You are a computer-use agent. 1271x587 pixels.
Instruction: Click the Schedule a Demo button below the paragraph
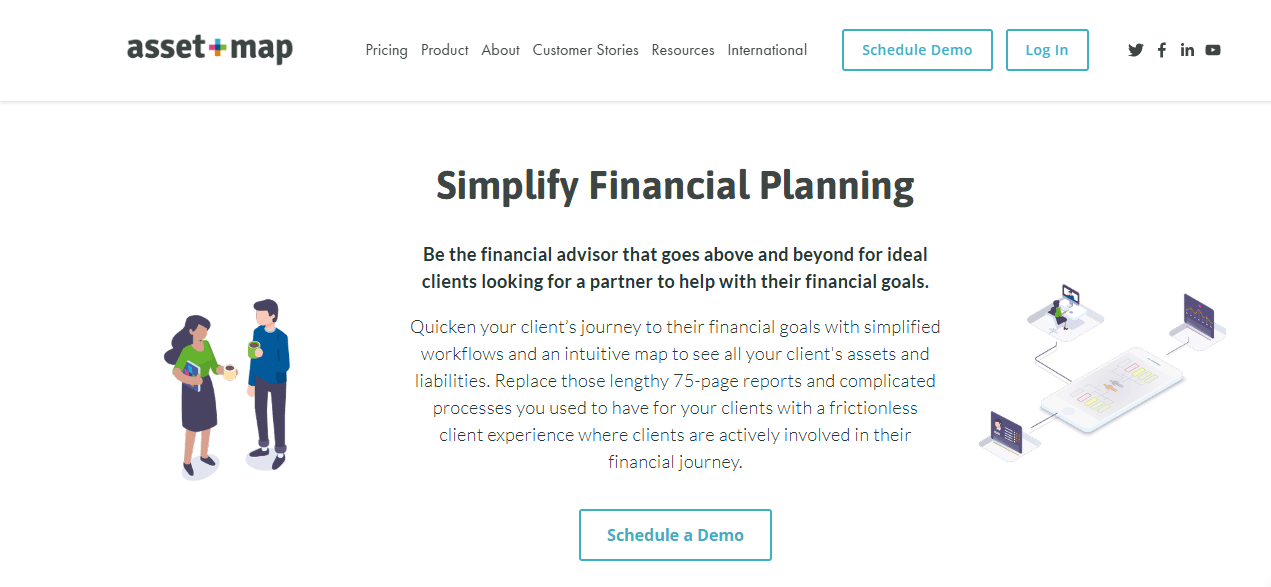[675, 535]
